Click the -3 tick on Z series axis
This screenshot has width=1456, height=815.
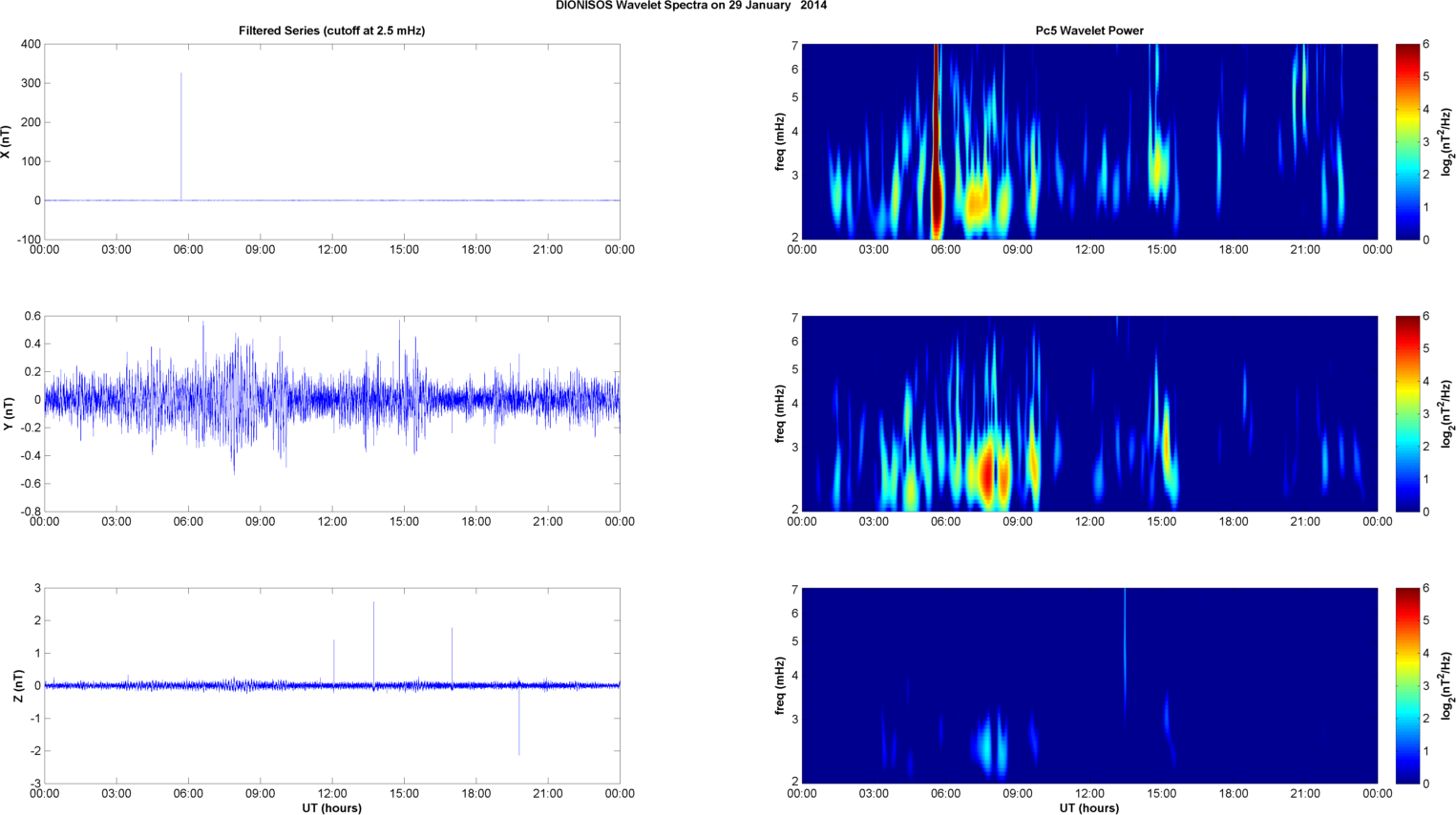[x=35, y=784]
